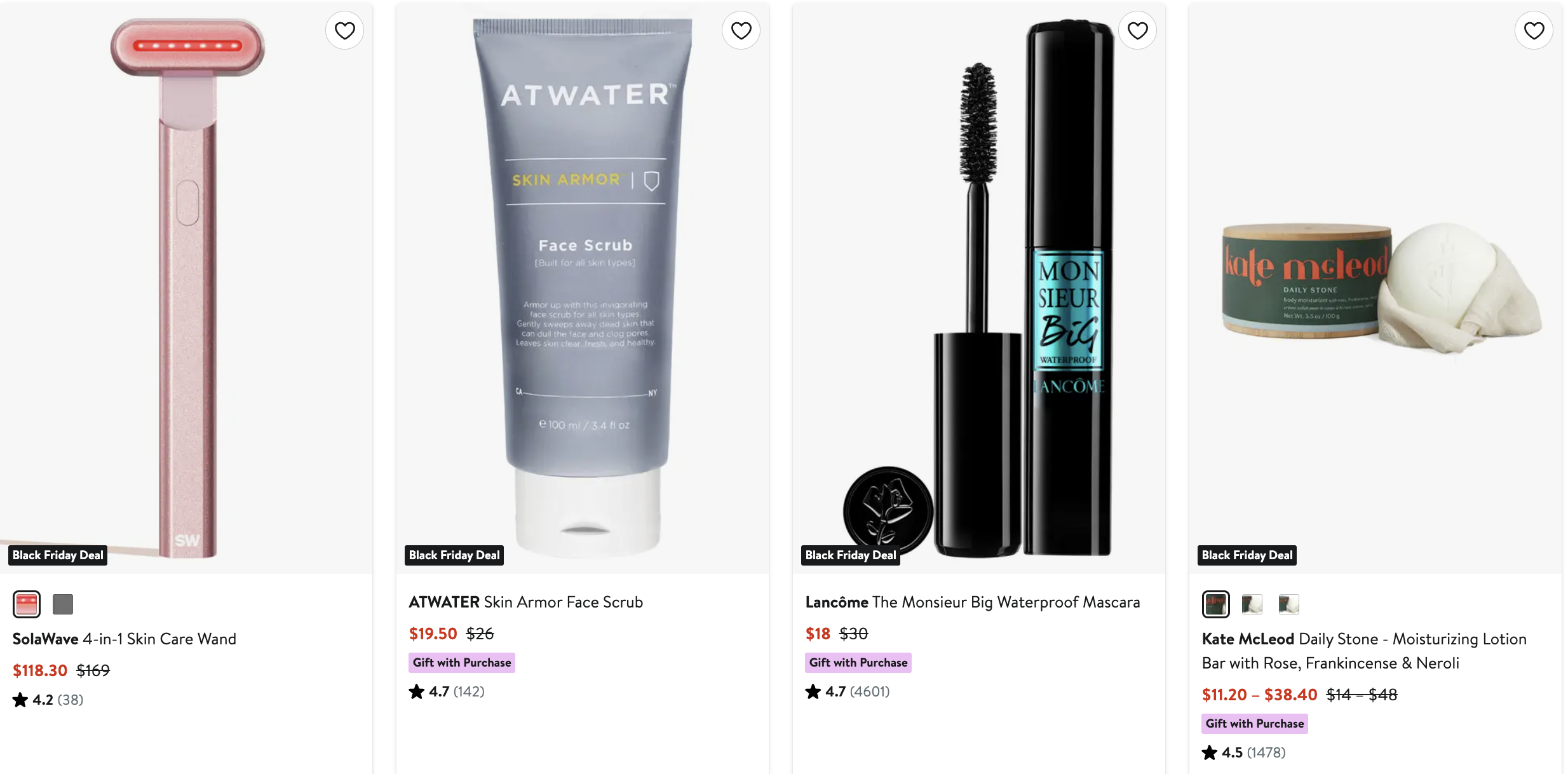
Task: Pick the second Kate McLeod variant swatch
Action: point(1252,604)
